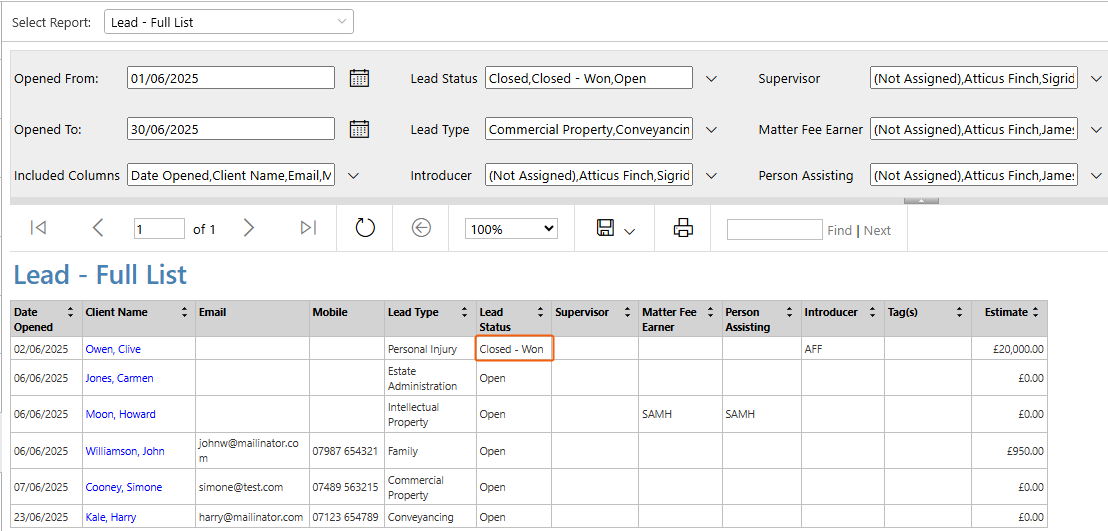This screenshot has height=531, width=1108.
Task: Open the Select Report dropdown
Action: pos(229,22)
